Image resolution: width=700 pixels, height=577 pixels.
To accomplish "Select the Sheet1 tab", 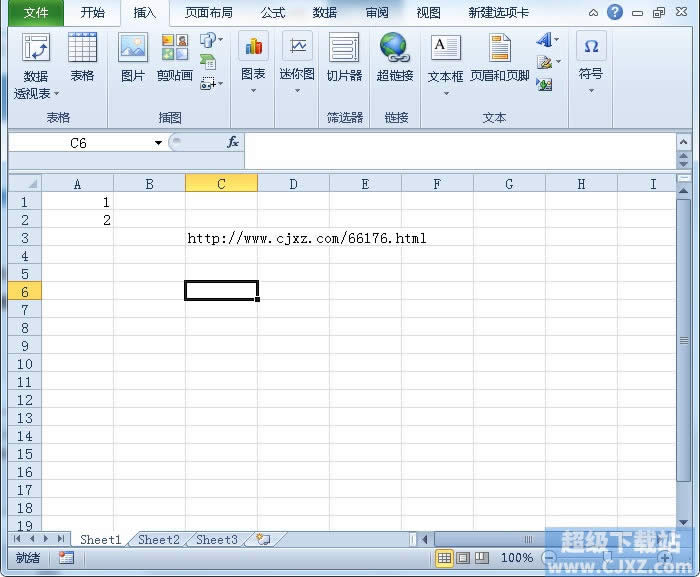I will pyautogui.click(x=100, y=539).
